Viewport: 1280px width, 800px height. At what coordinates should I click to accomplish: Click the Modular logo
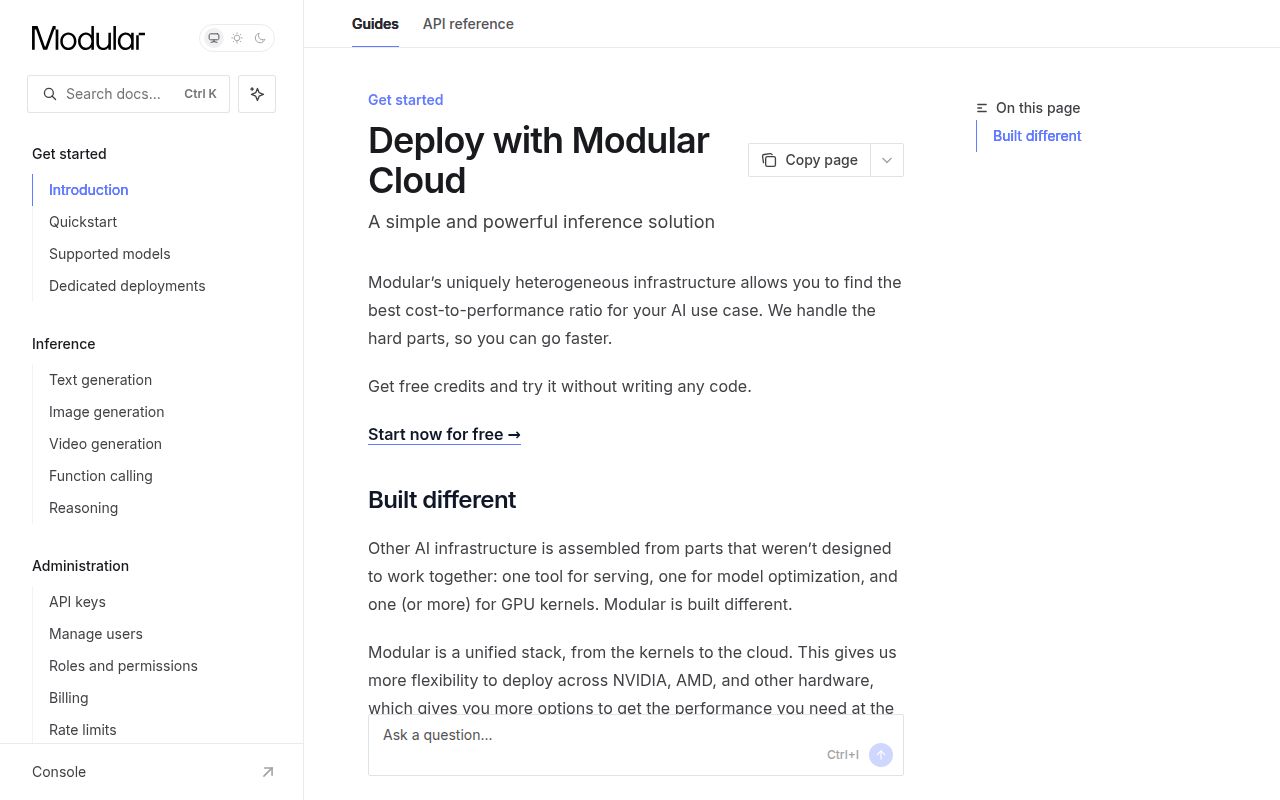point(88,38)
